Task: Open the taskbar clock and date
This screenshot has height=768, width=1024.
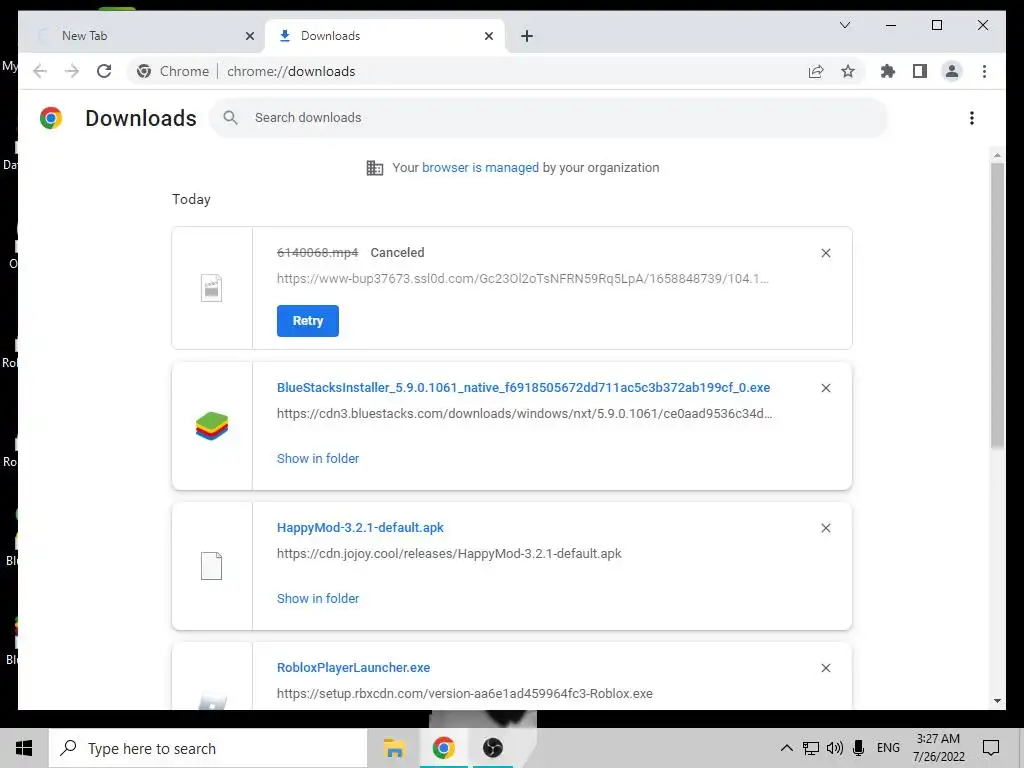Action: [938, 748]
